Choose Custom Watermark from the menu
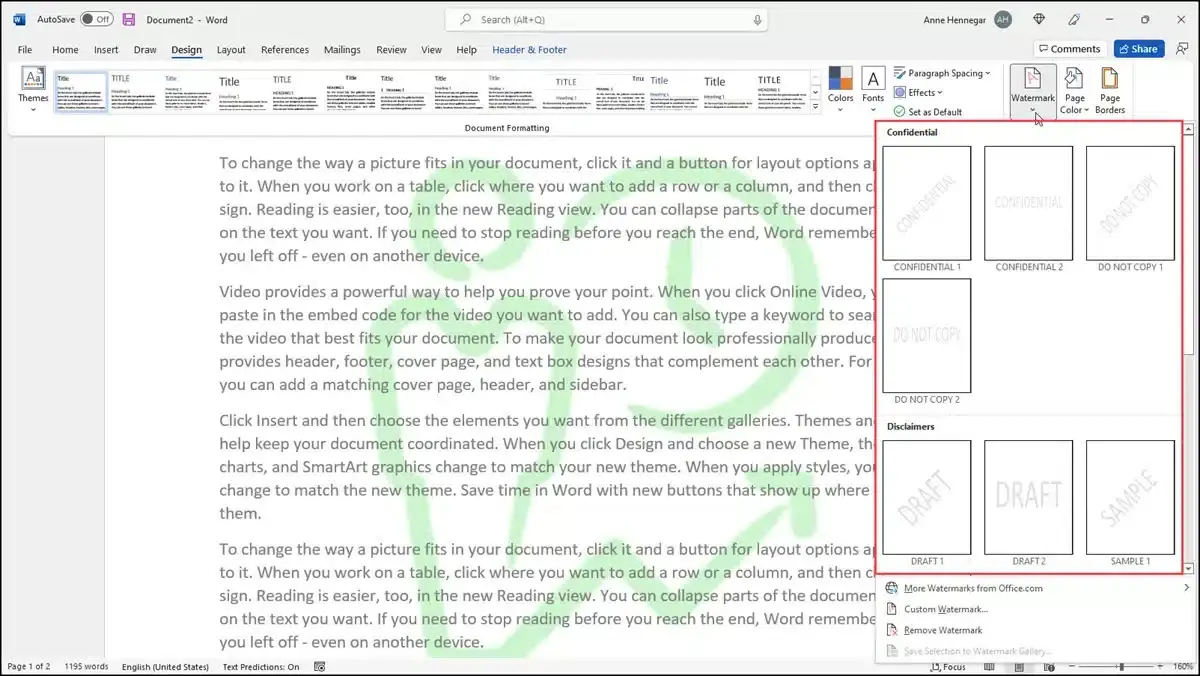 tap(945, 609)
